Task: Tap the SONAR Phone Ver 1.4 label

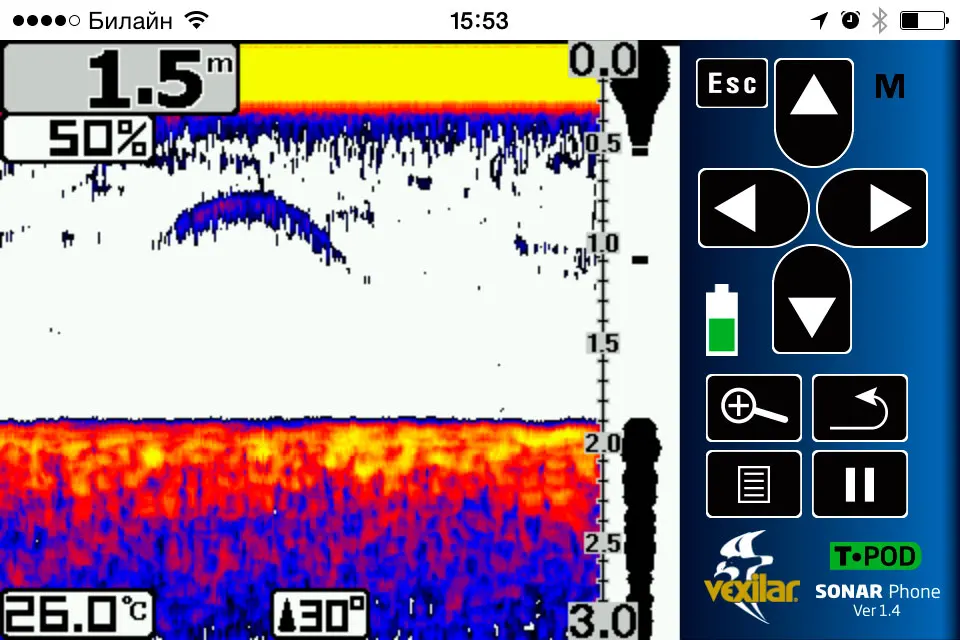Action: 877,600
